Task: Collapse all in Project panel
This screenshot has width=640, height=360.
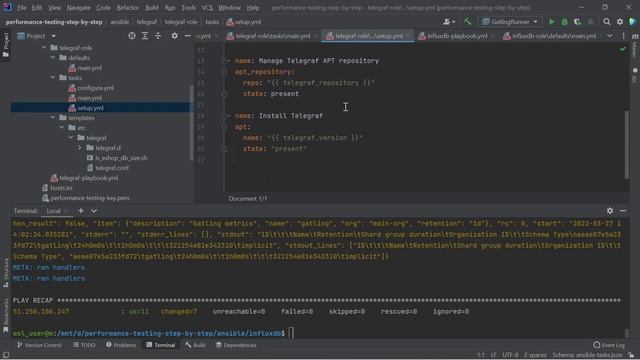Action: click(158, 36)
